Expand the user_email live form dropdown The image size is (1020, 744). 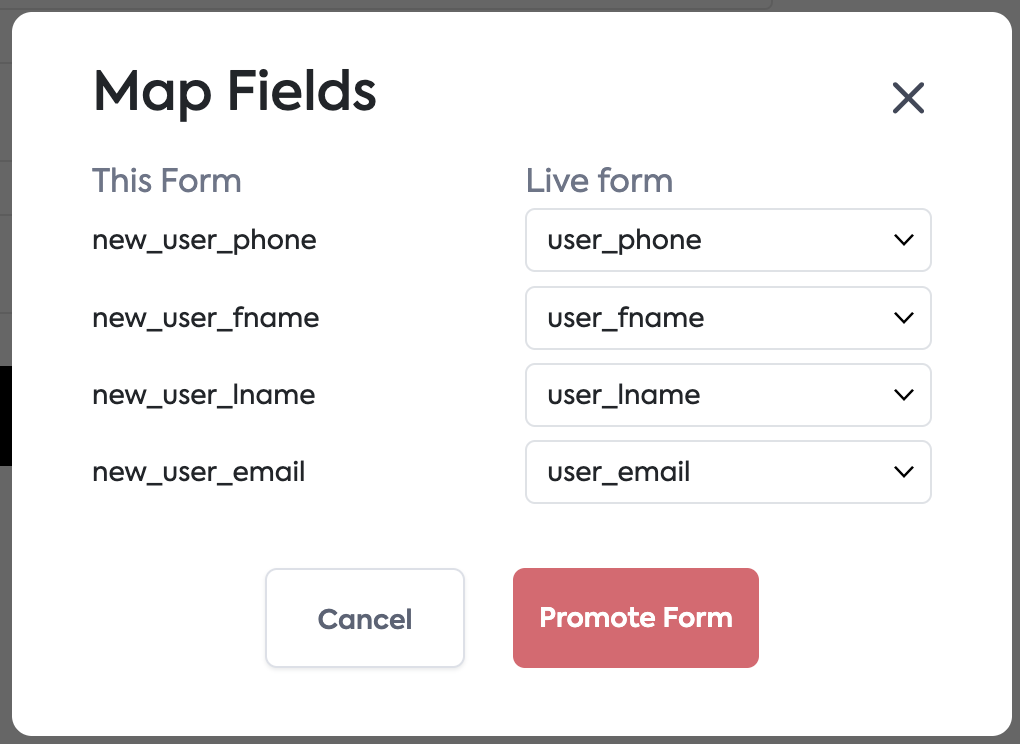pos(727,472)
